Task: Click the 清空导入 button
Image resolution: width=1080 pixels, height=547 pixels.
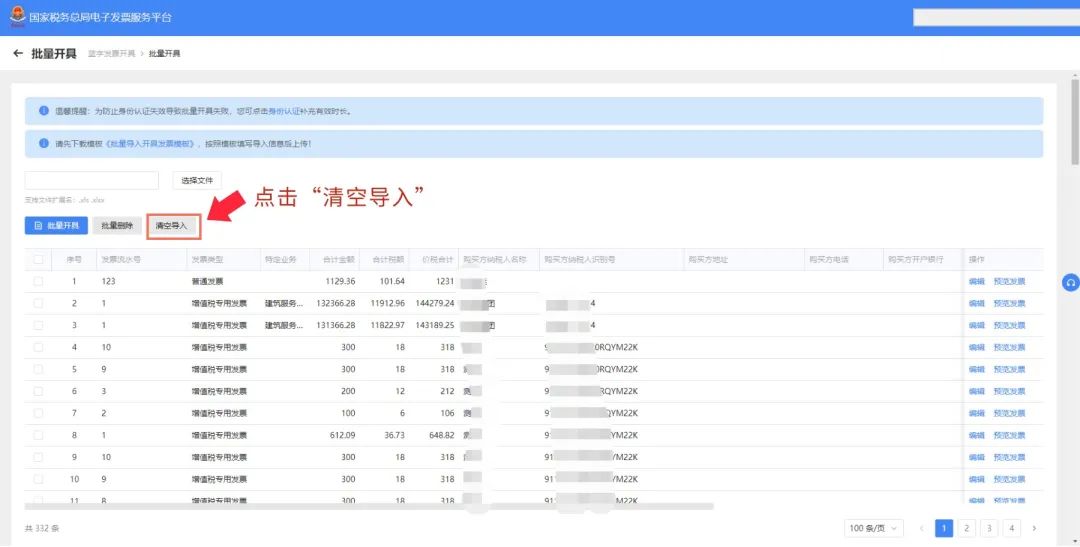Action: (172, 226)
